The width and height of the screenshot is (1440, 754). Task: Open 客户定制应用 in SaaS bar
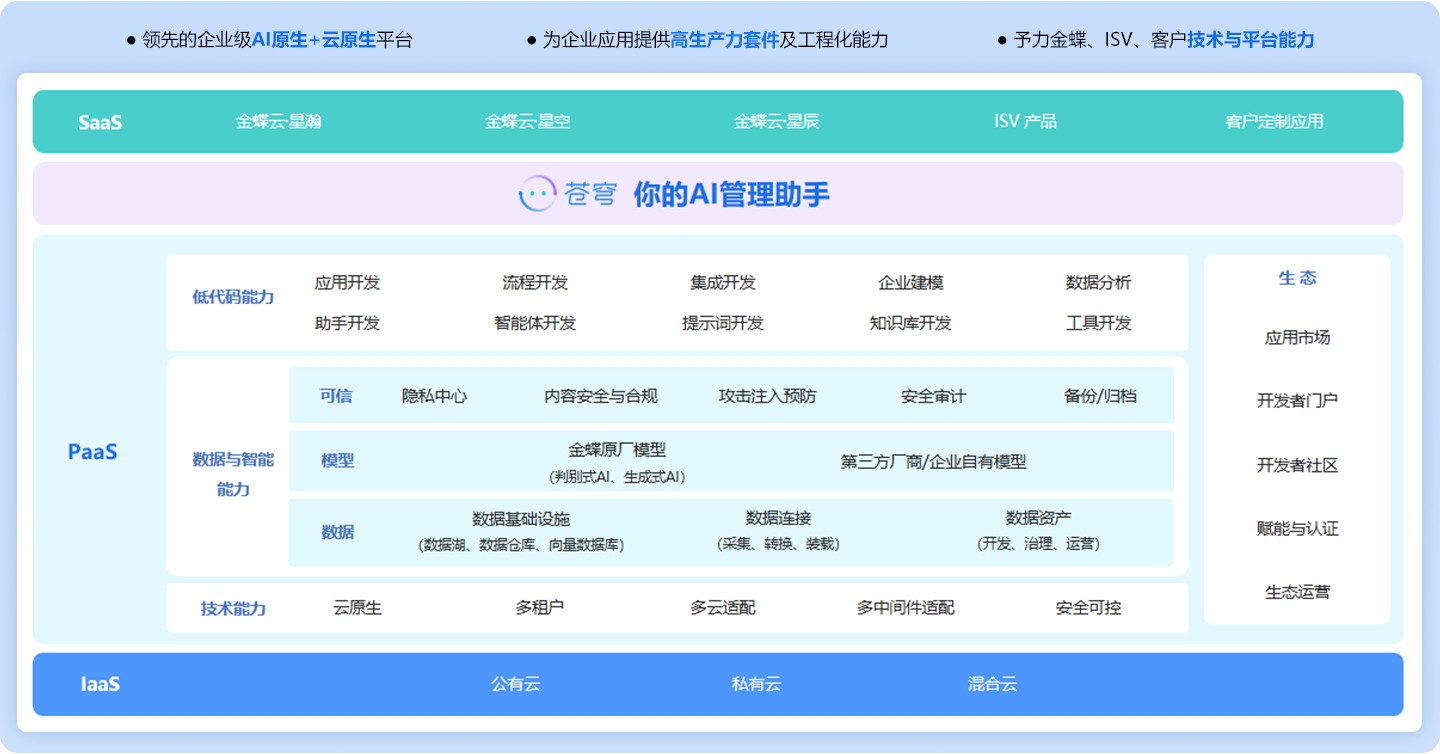pos(1274,121)
